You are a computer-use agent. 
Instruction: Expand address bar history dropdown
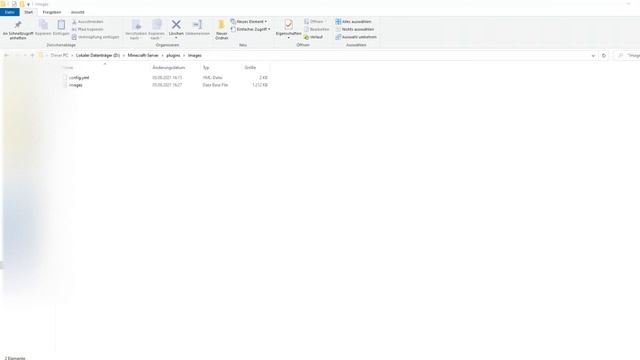pyautogui.click(x=593, y=56)
